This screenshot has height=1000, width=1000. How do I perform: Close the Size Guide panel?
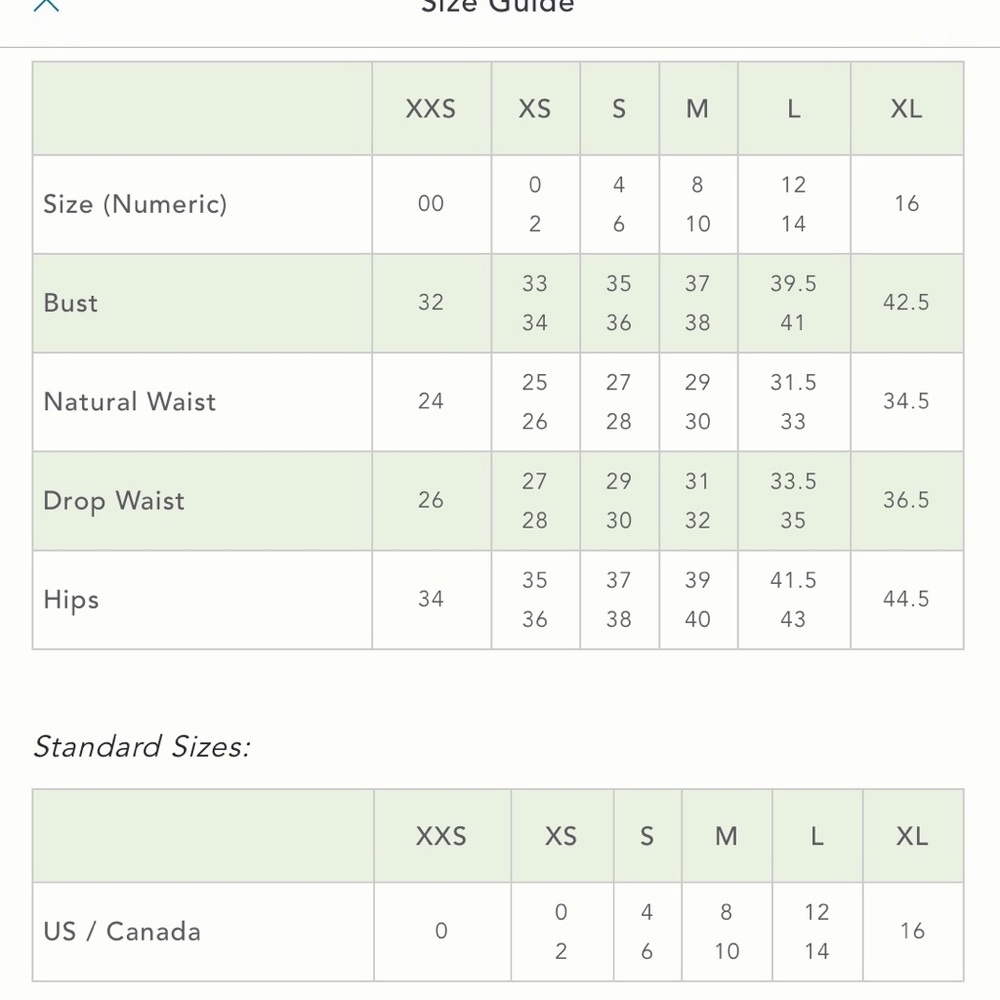pos(46,5)
